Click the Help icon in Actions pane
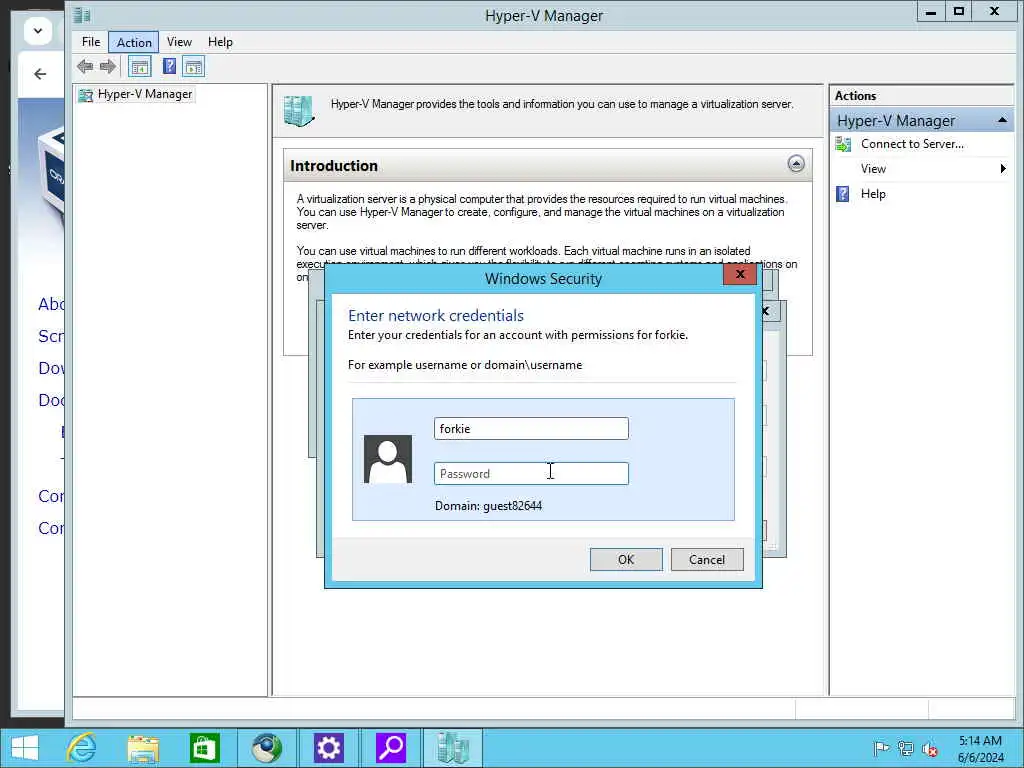 (x=843, y=194)
